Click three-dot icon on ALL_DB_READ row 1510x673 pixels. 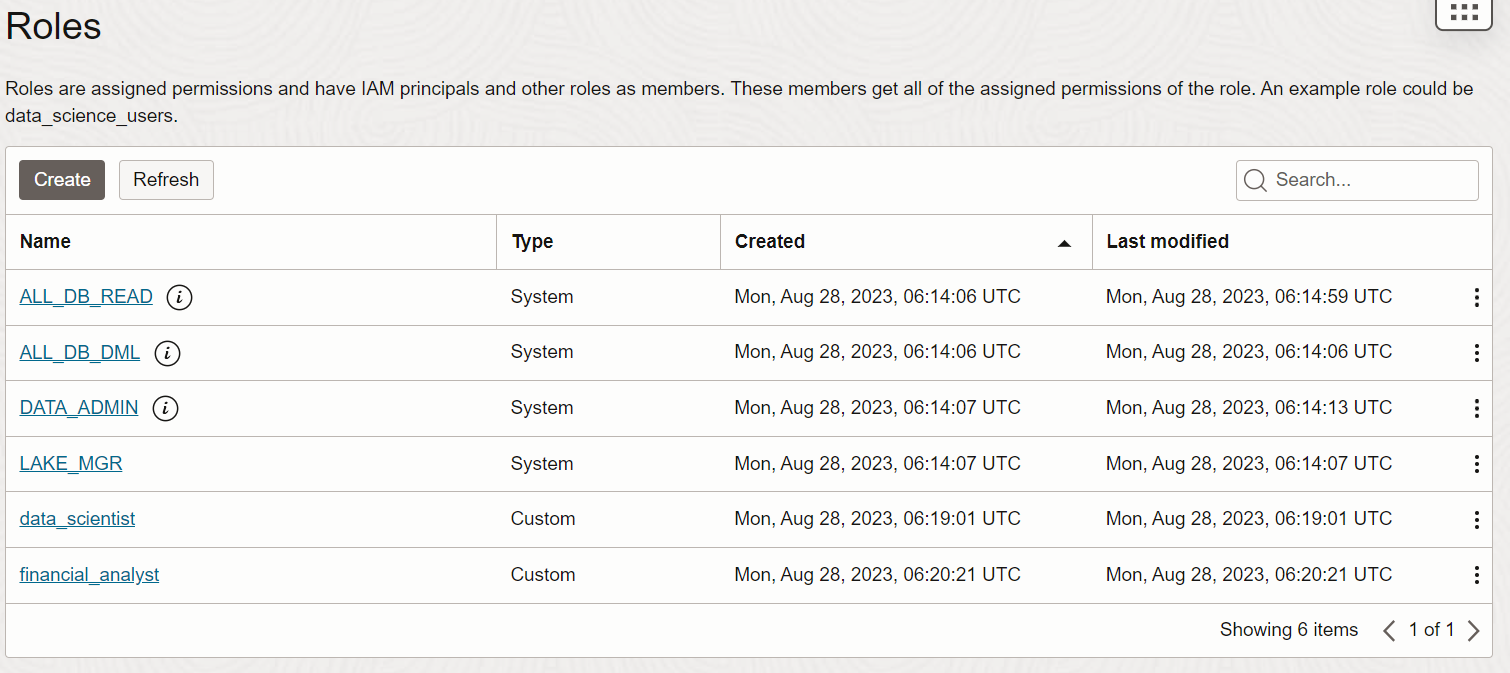tap(1477, 297)
